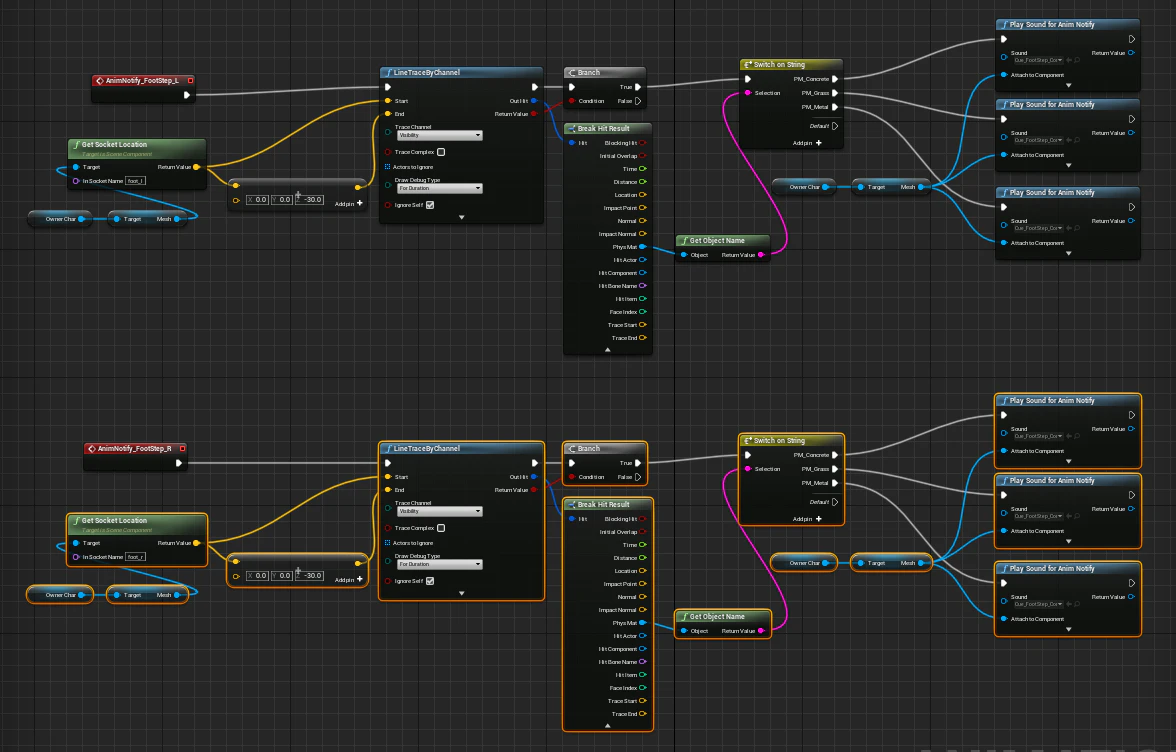Click Z -30.0 field in FootStep_L graph
1176x752 pixels.
click(311, 199)
